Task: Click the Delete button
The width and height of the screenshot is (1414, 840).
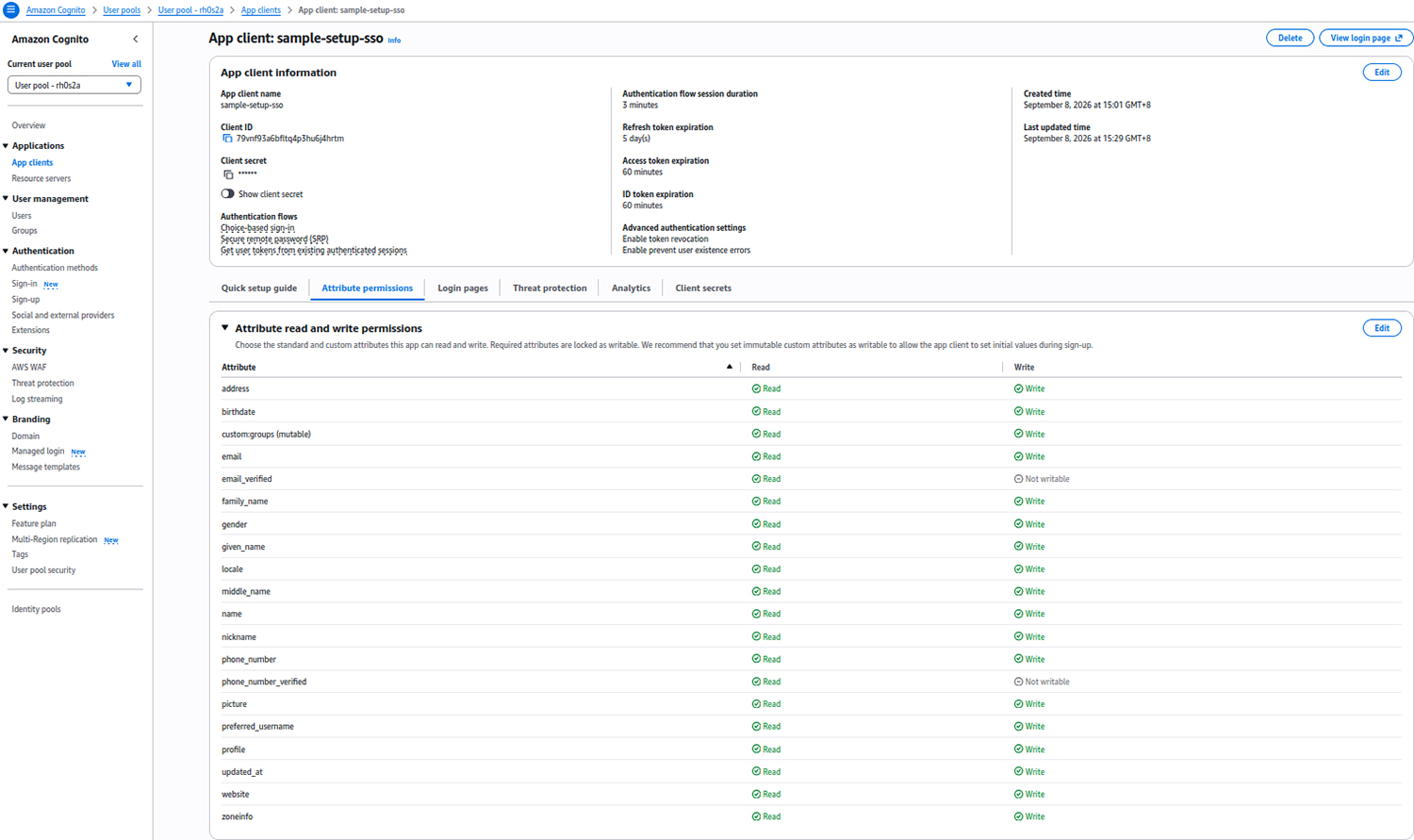Action: (1290, 39)
